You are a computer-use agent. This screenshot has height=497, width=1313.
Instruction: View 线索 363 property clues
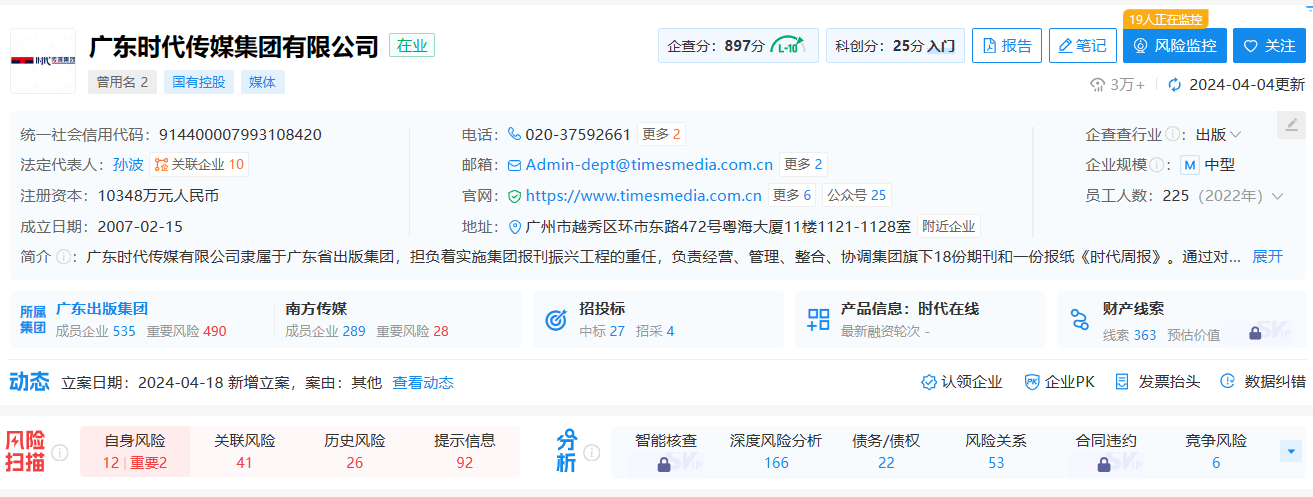(1129, 335)
